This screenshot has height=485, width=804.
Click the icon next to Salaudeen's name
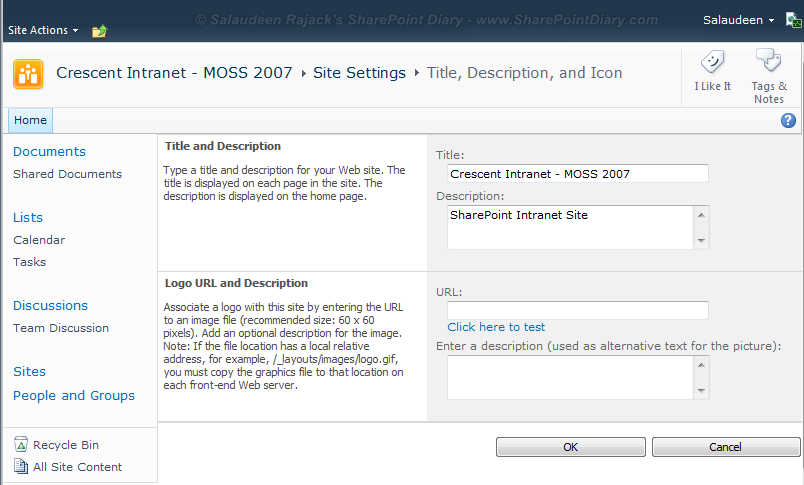click(x=793, y=20)
